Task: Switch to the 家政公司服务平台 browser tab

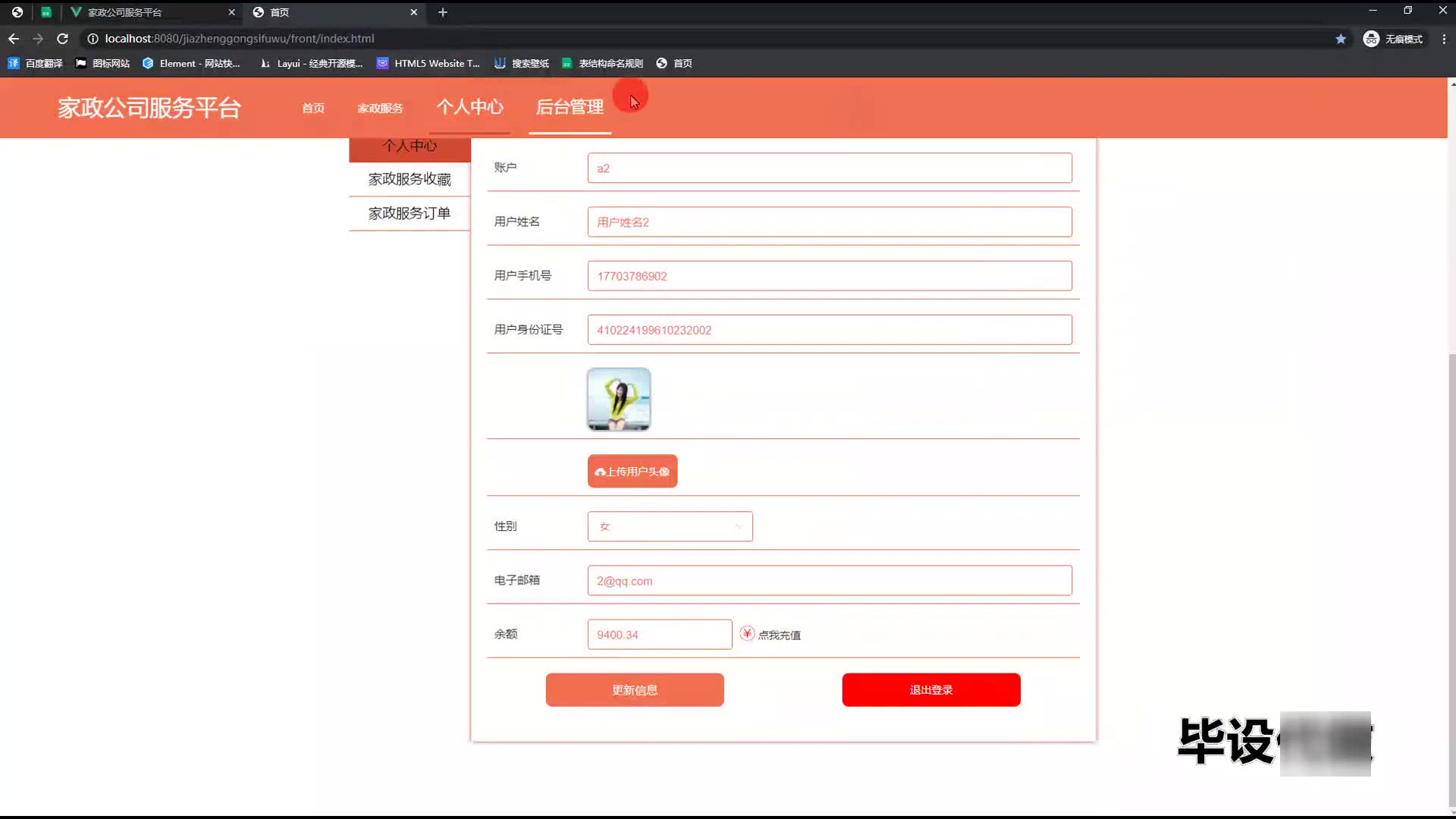Action: tap(125, 12)
